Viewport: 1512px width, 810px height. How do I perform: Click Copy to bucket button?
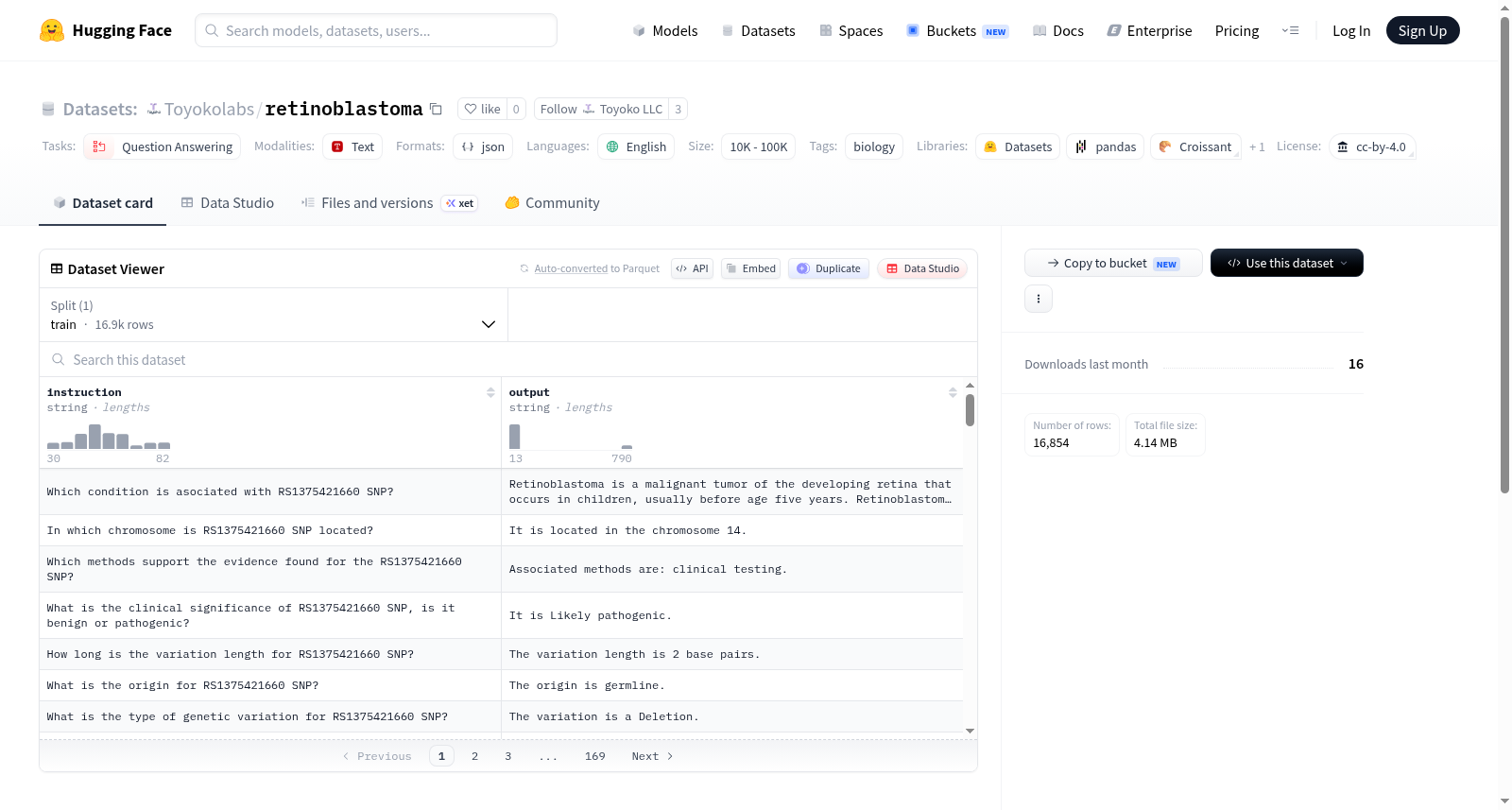coord(1113,263)
